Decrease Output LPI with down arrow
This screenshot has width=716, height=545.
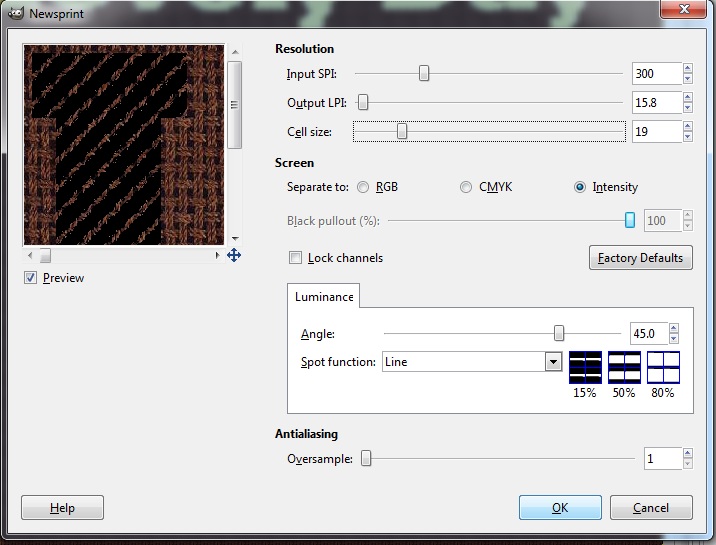pyautogui.click(x=688, y=108)
